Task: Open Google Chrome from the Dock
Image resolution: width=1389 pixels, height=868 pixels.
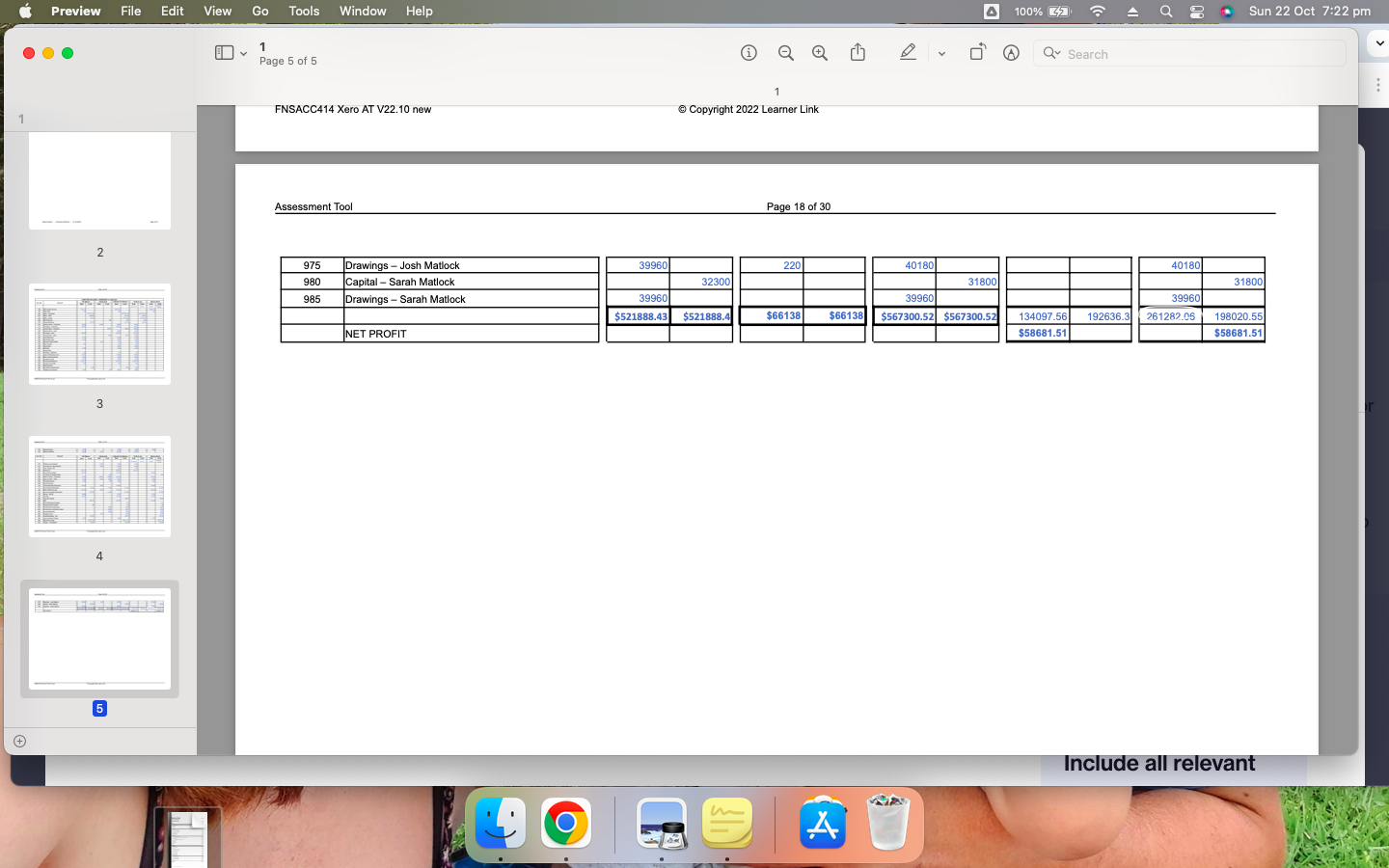Action: pyautogui.click(x=565, y=825)
